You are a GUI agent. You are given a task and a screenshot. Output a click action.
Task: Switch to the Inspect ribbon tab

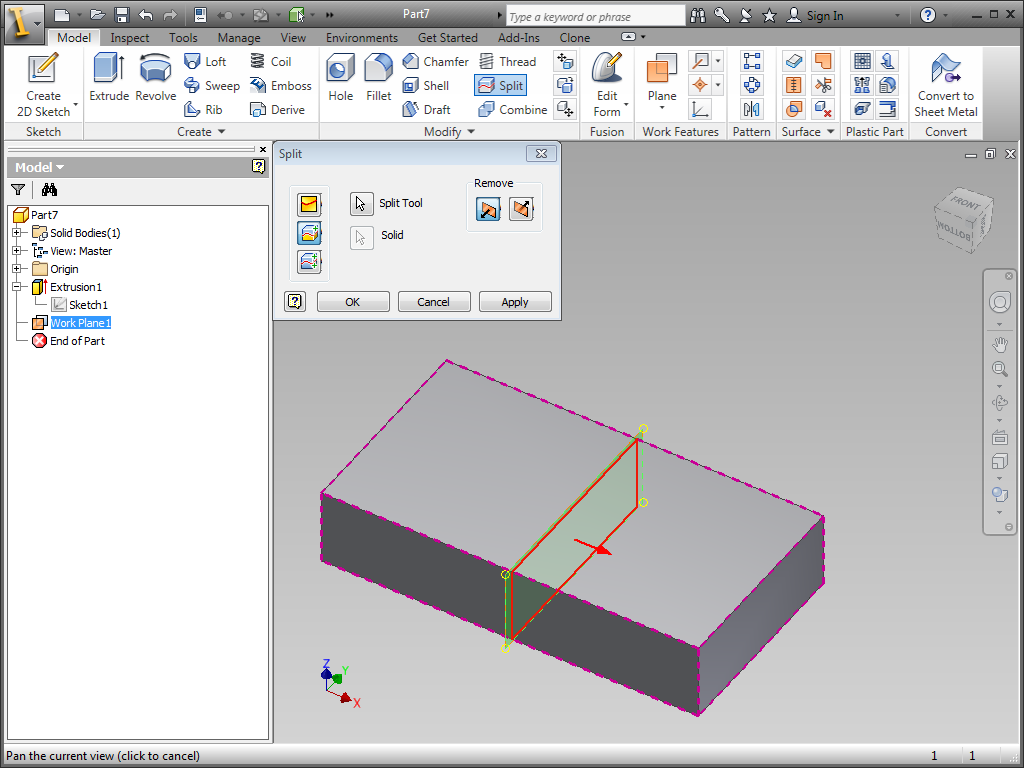129,37
